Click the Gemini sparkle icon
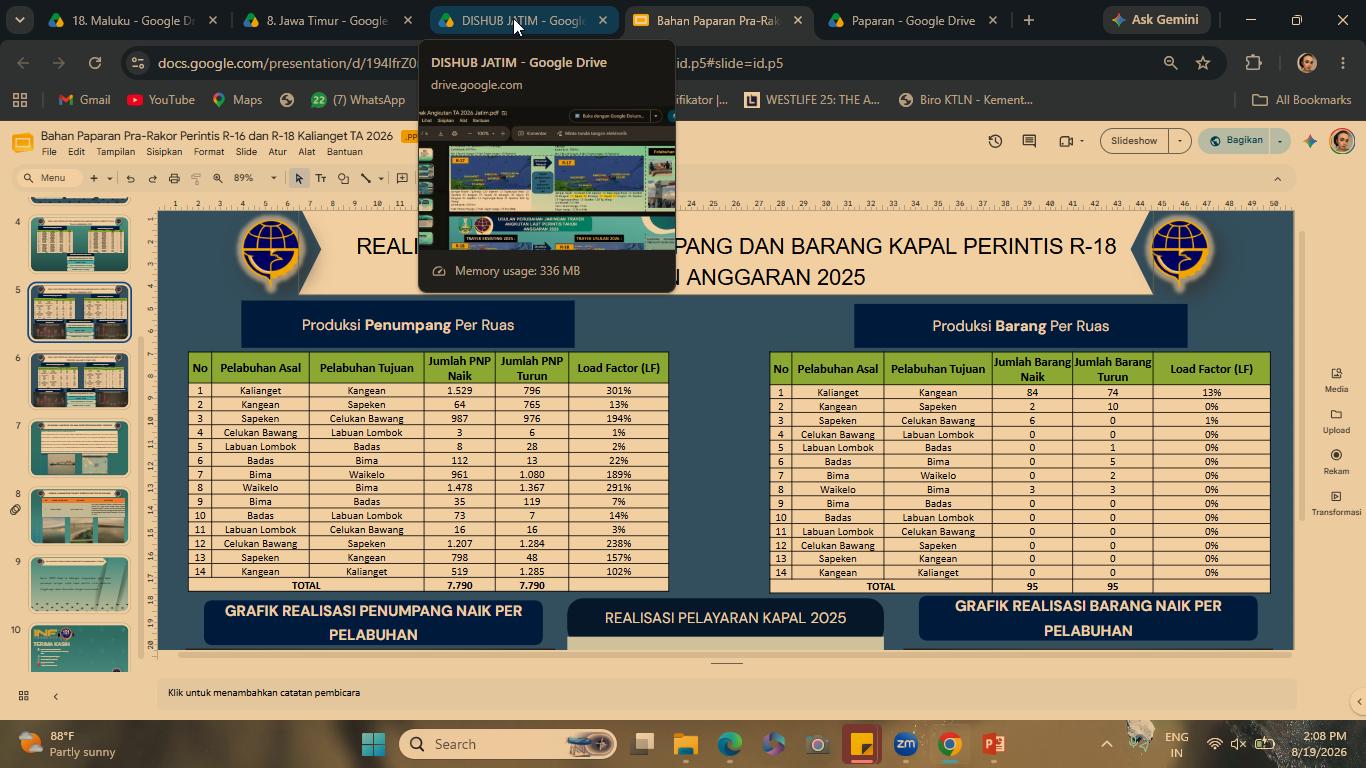This screenshot has height=768, width=1366. [x=1310, y=141]
